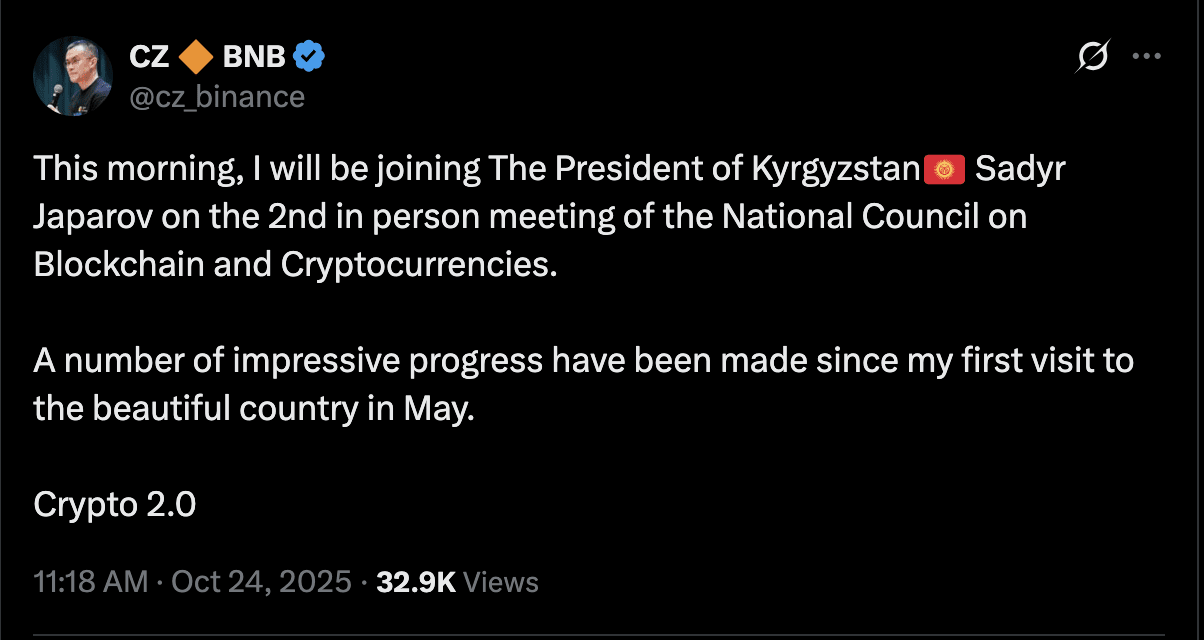Click the display name "CZ"
Viewport: 1204px width, 640px height.
(150, 59)
